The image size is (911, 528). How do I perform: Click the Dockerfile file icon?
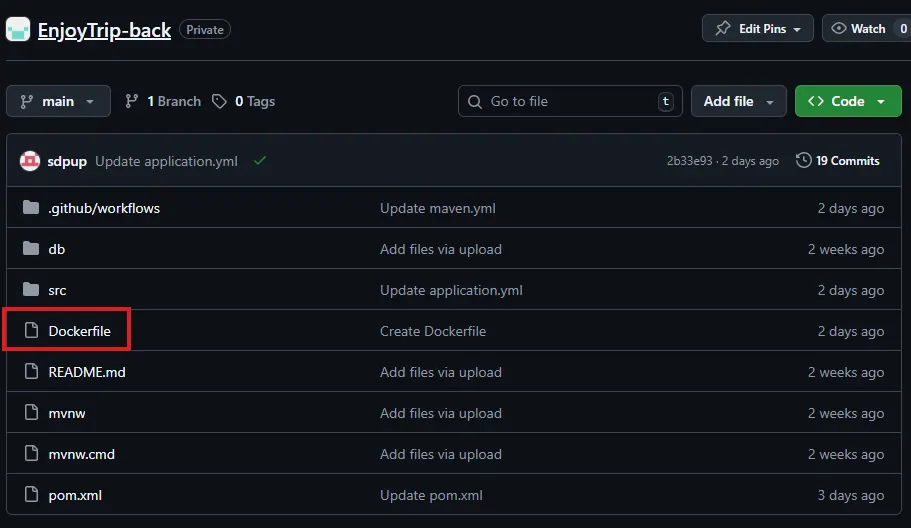point(31,331)
